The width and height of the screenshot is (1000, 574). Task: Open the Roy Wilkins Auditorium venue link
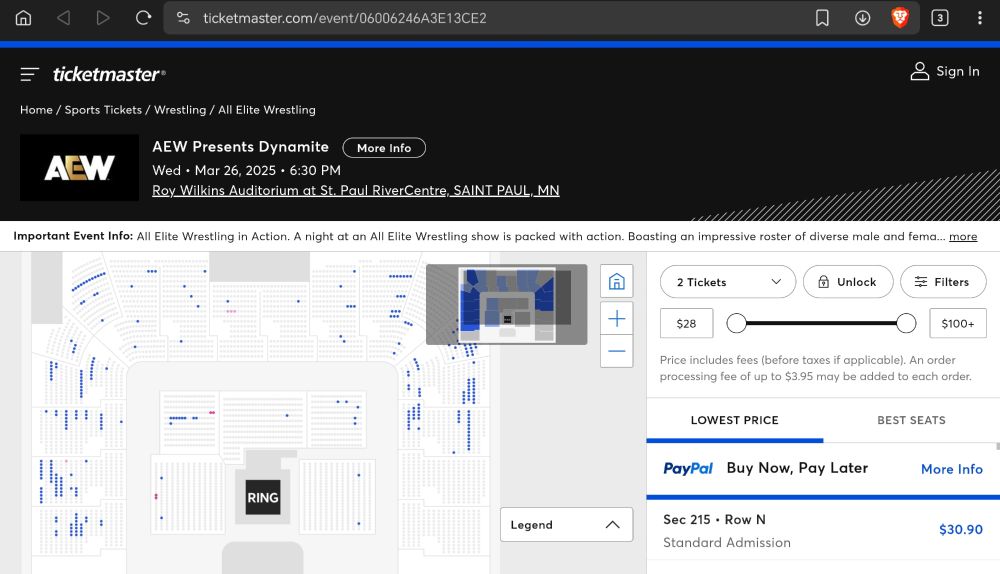[x=356, y=191]
